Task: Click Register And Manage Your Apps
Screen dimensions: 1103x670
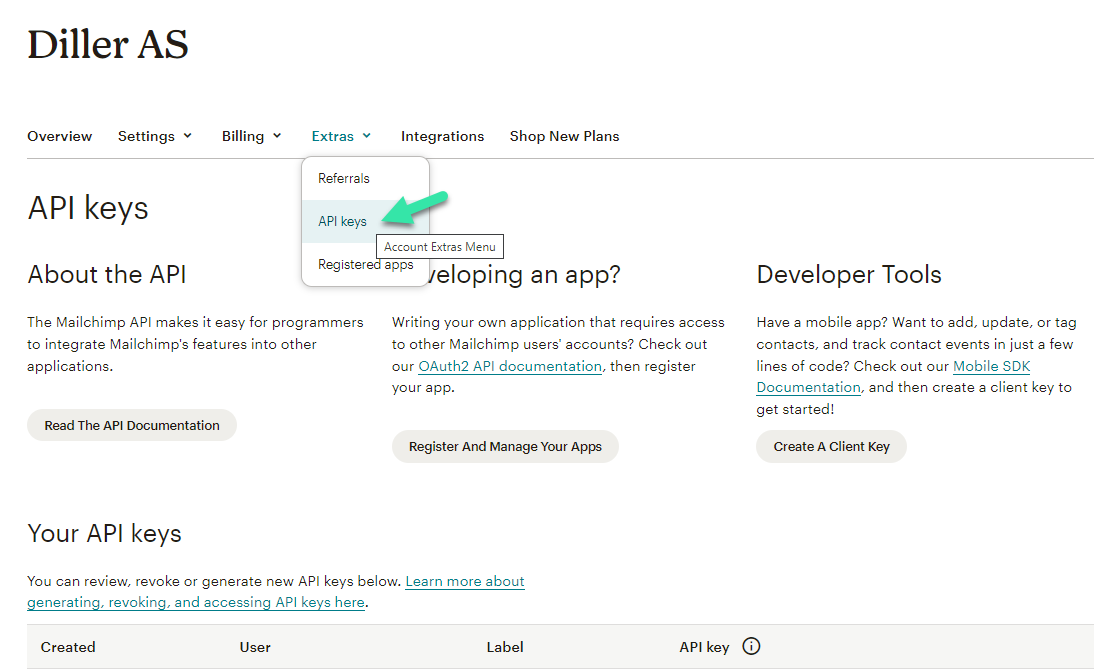Action: pos(505,446)
